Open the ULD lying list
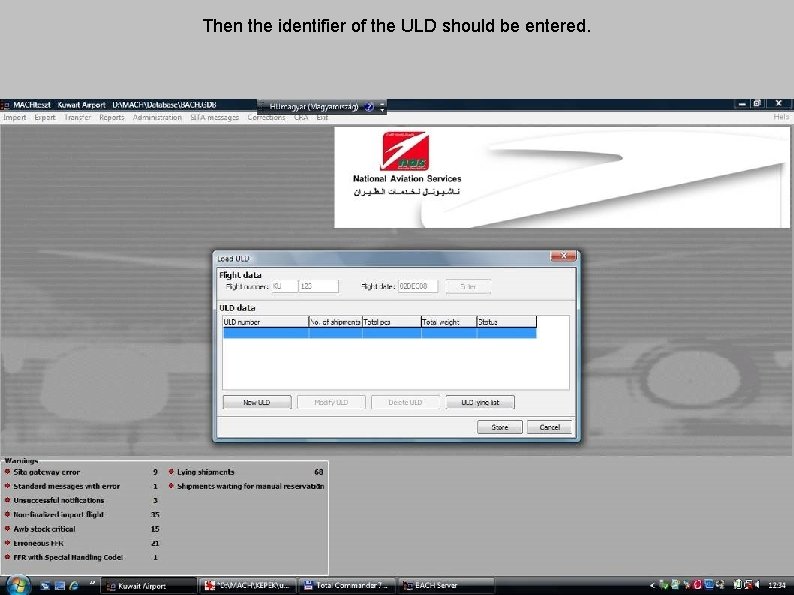The height and width of the screenshot is (595, 794). pyautogui.click(x=480, y=403)
